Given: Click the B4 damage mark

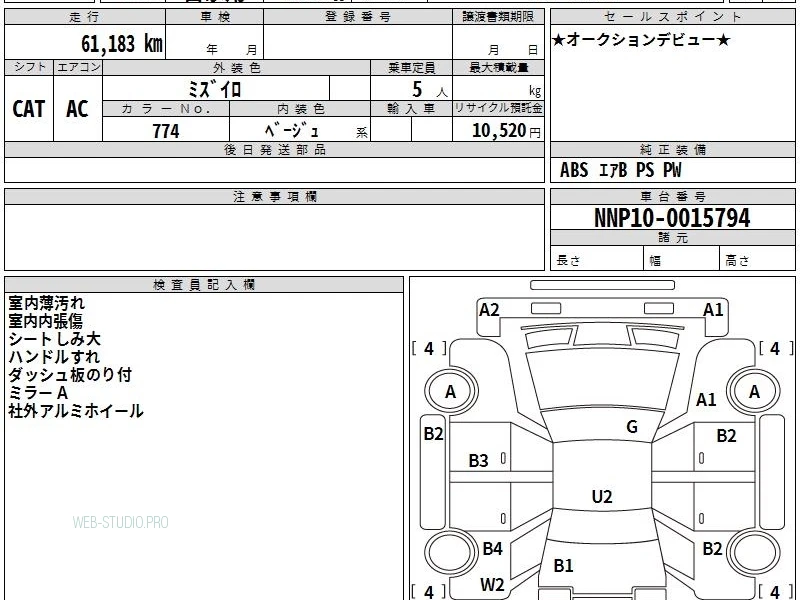Looking at the screenshot, I should click(x=493, y=548).
